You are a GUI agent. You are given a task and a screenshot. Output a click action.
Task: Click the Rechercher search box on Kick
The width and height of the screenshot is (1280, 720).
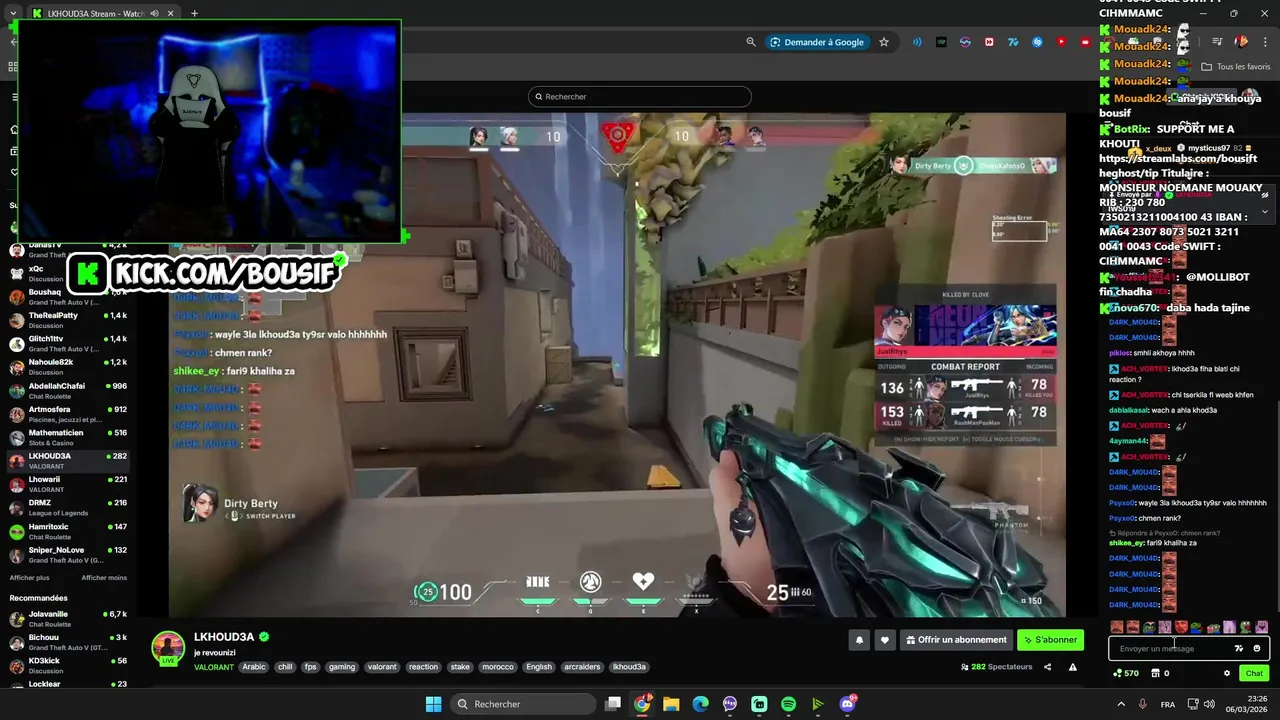(x=640, y=96)
